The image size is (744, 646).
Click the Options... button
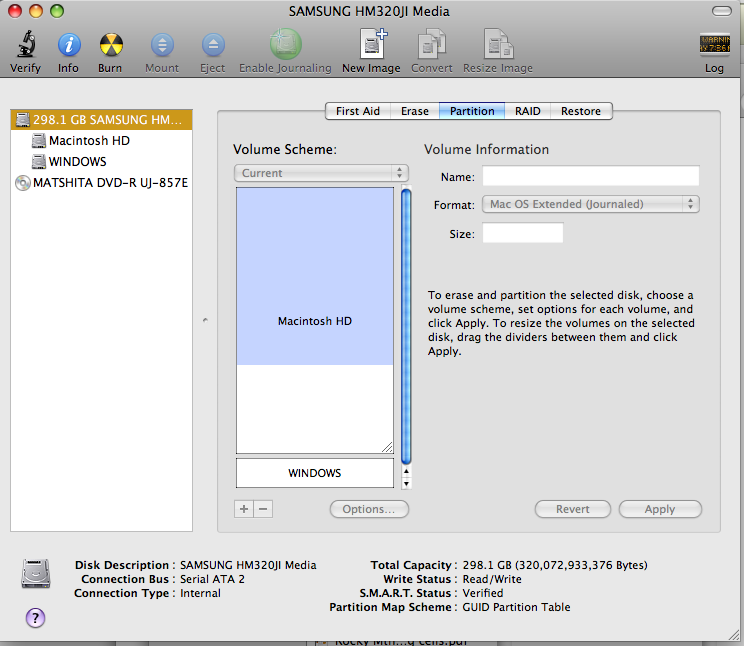click(x=369, y=509)
